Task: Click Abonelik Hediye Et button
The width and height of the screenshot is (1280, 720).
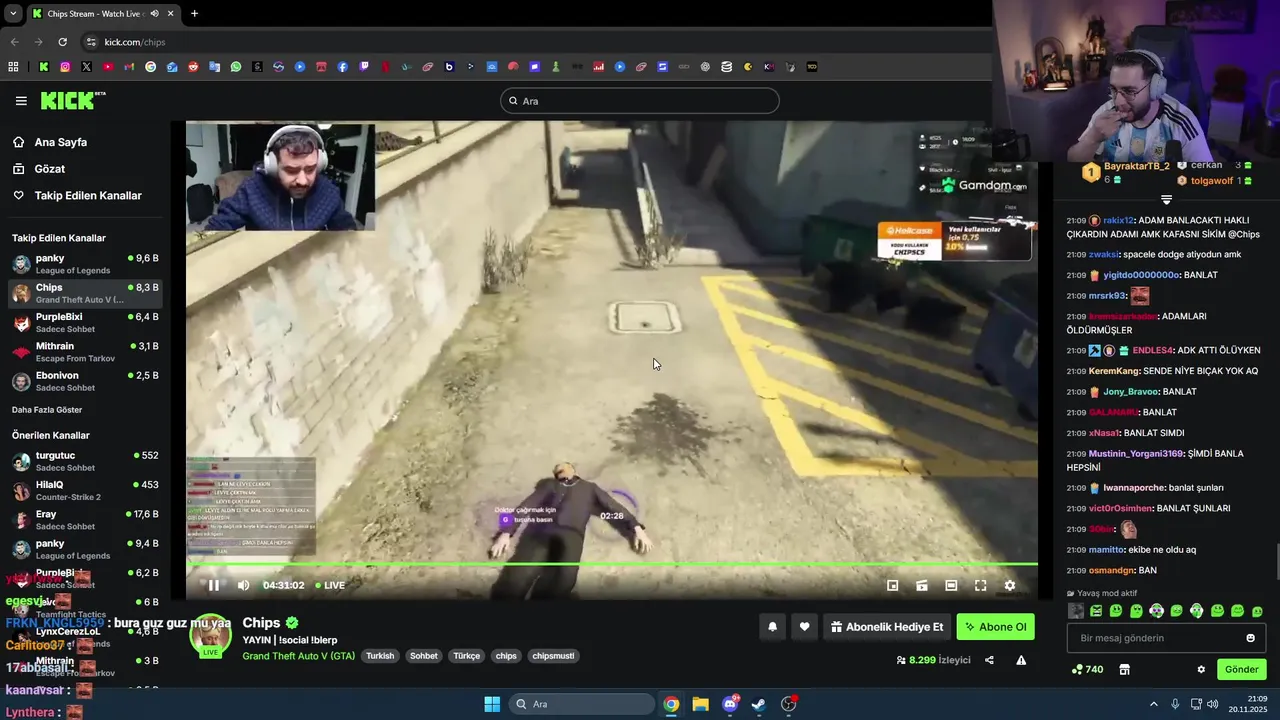Action: 887,627
